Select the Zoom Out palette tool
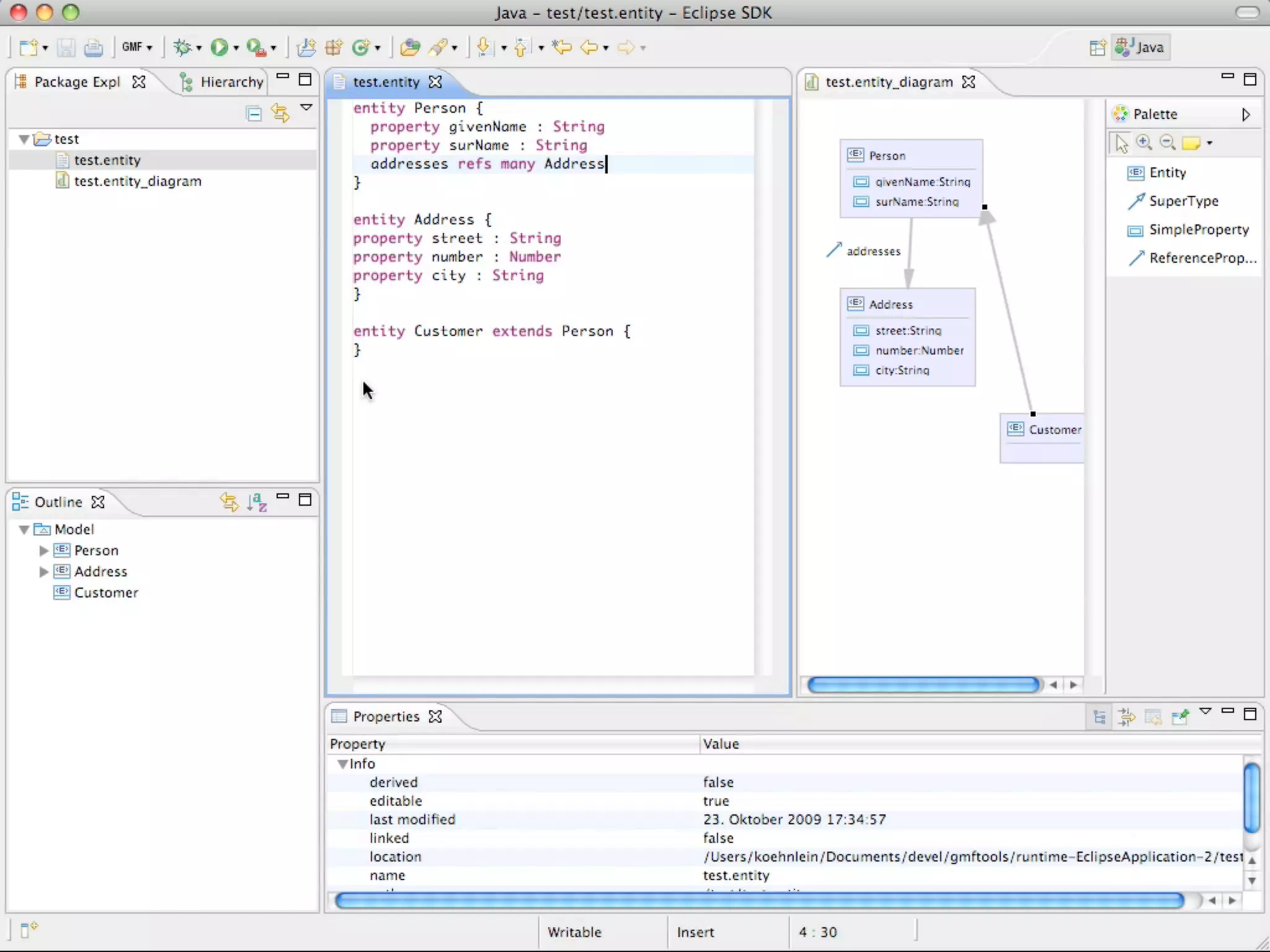The height and width of the screenshot is (952, 1270). [1168, 143]
